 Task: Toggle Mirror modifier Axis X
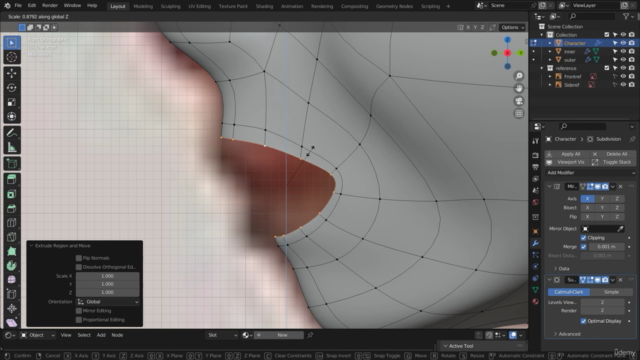[587, 198]
